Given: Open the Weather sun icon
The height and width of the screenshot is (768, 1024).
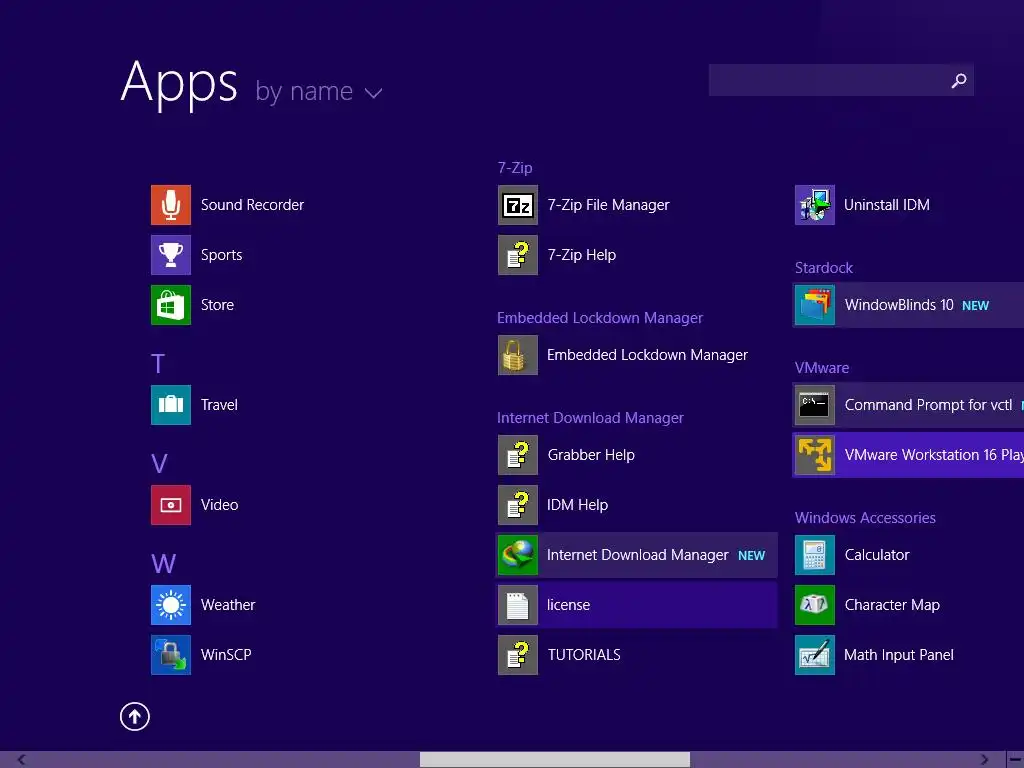Looking at the screenshot, I should (x=170, y=605).
